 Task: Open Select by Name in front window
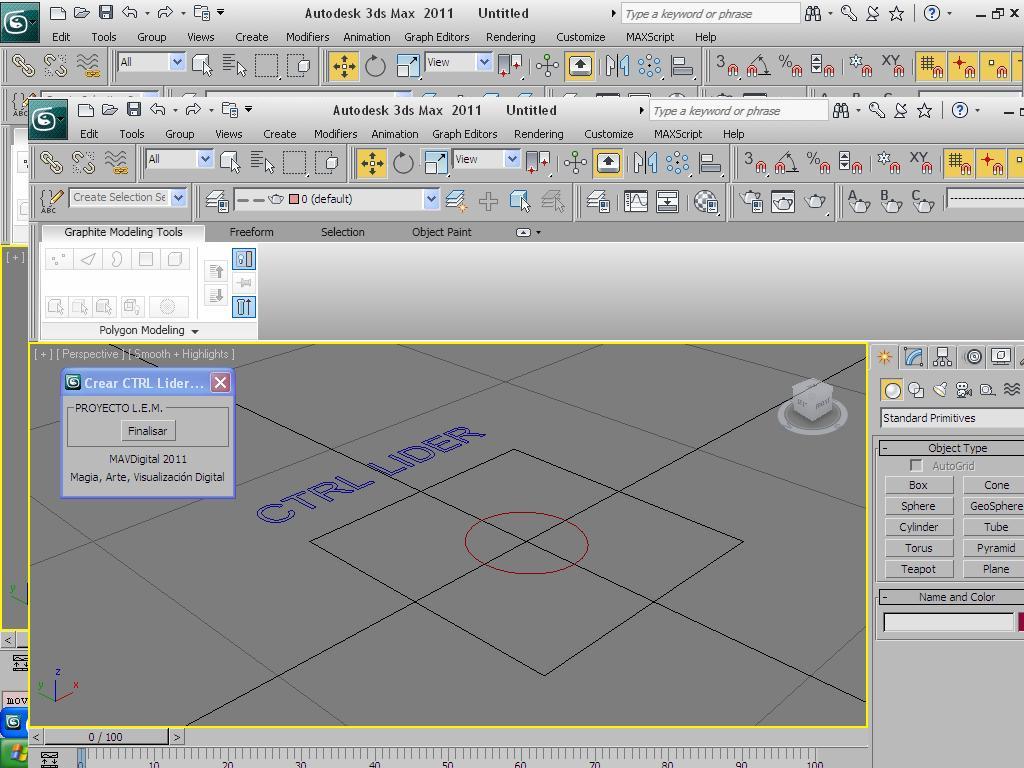coord(263,162)
